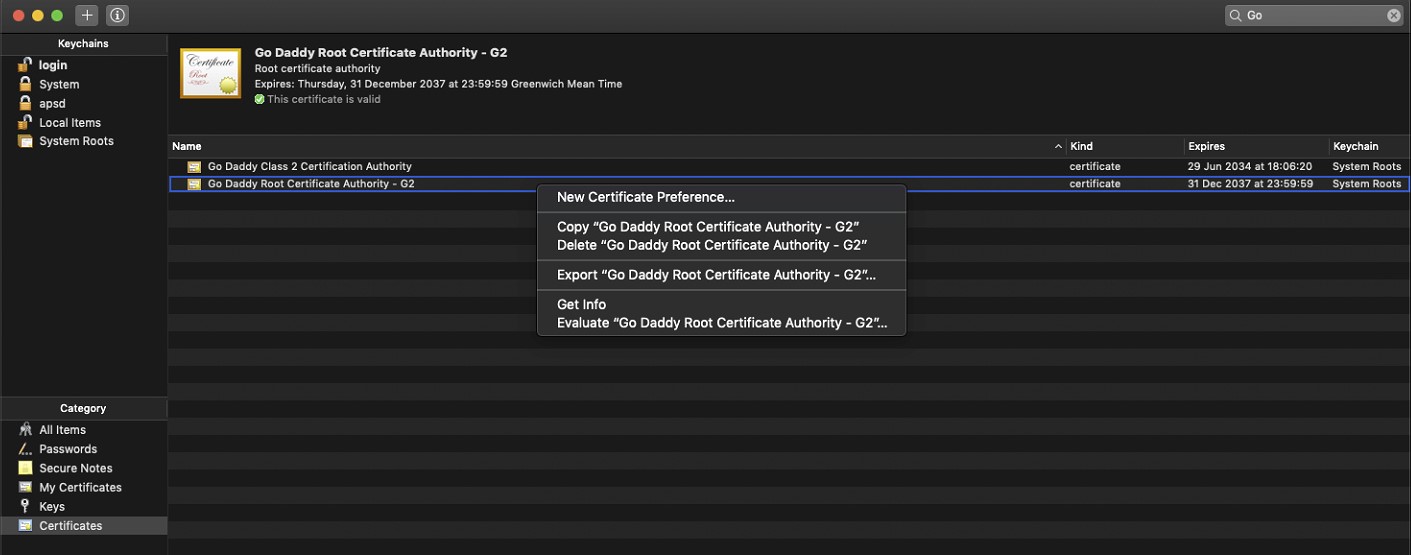Show Passwords category
Screen dimensions: 1411x555
tap(68, 449)
